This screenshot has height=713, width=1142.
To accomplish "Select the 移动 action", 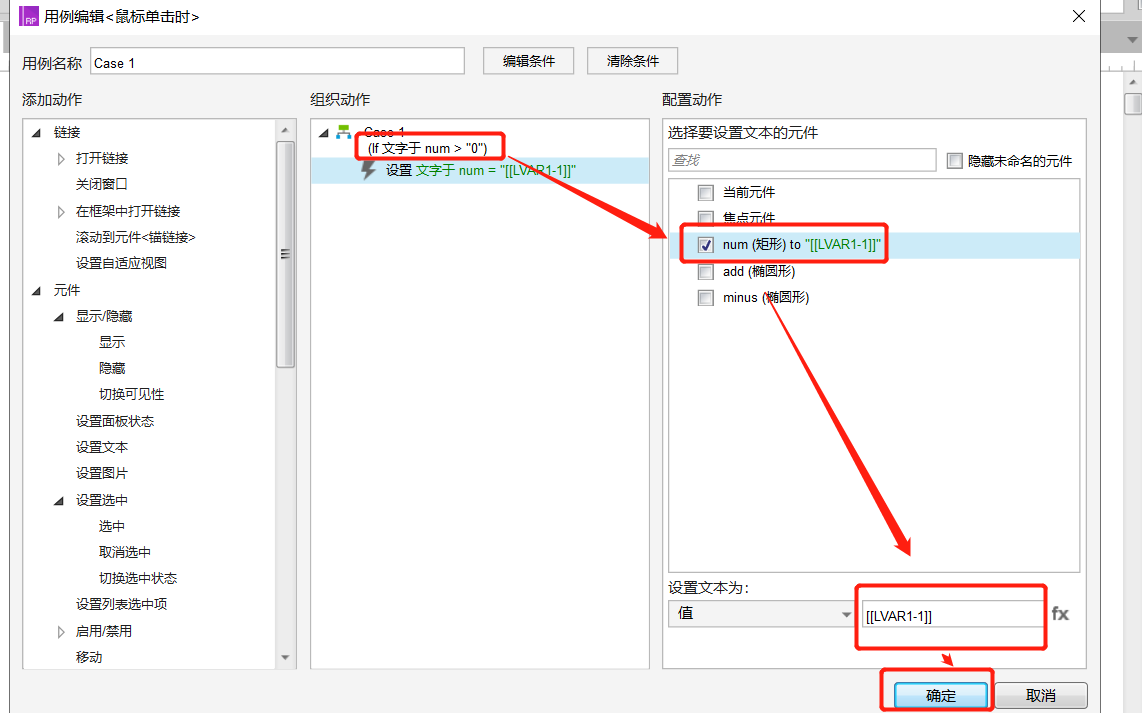I will 88,658.
